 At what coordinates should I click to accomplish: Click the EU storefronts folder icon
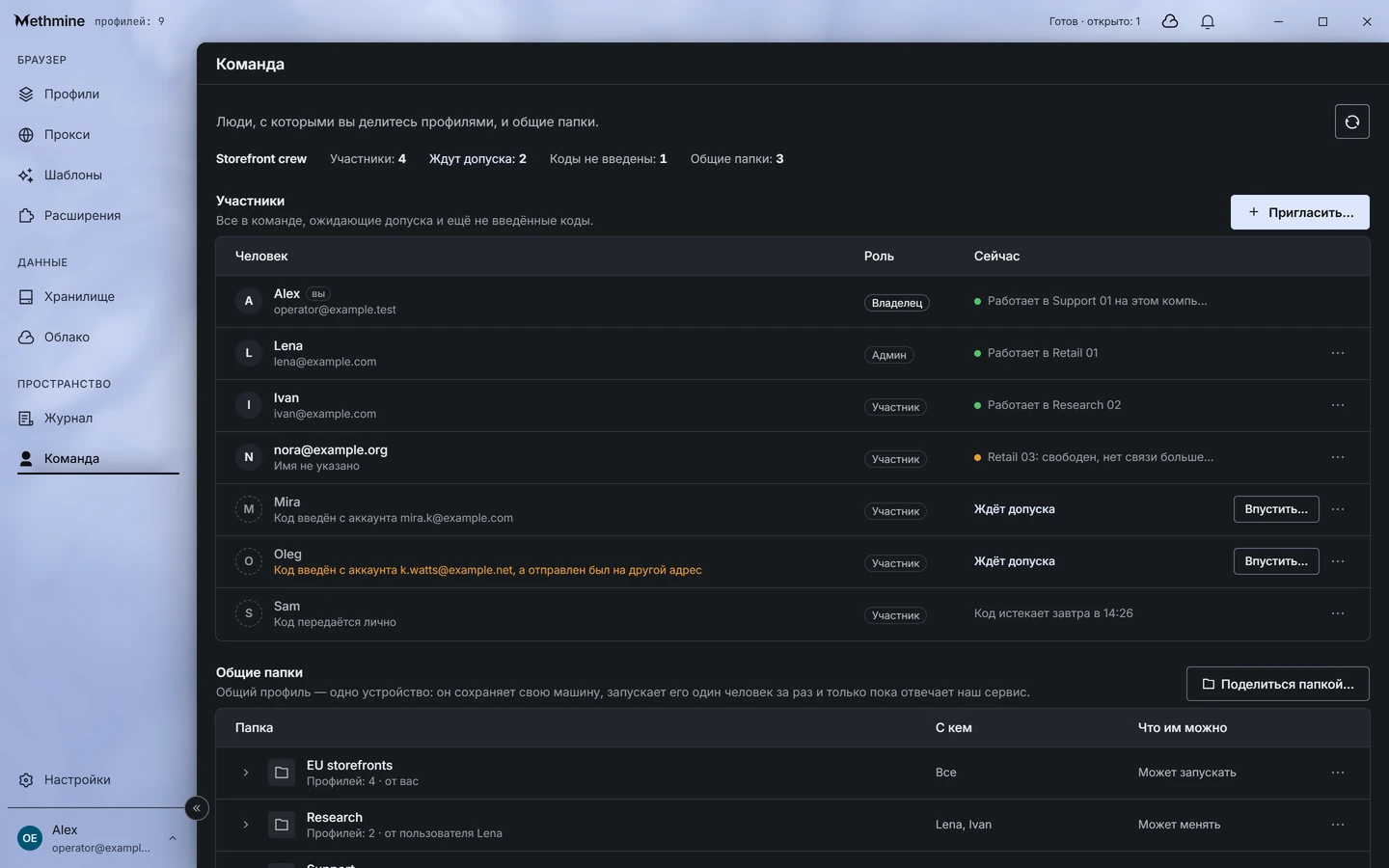coord(282,773)
